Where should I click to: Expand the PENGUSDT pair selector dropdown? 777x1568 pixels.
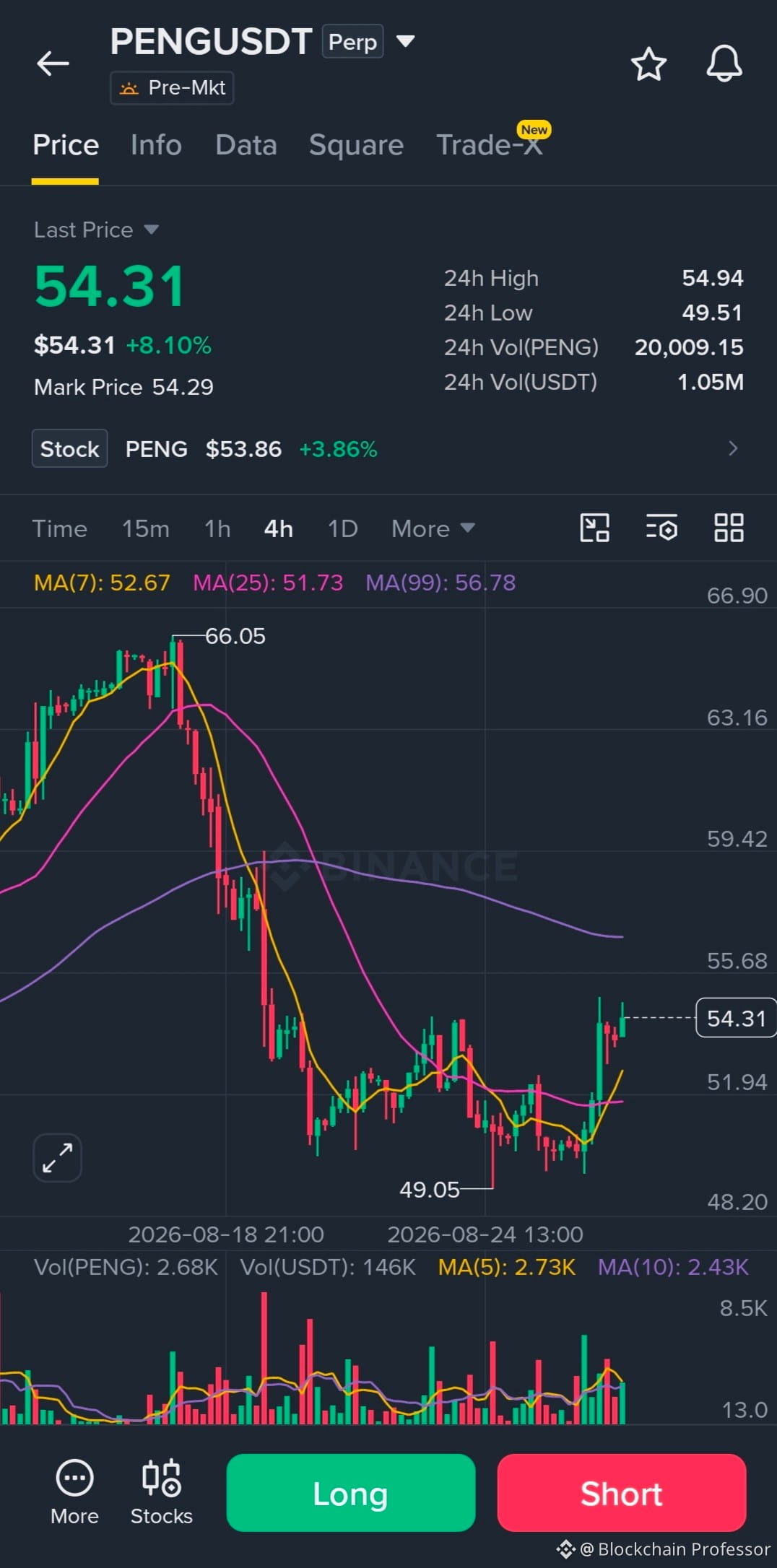(406, 41)
